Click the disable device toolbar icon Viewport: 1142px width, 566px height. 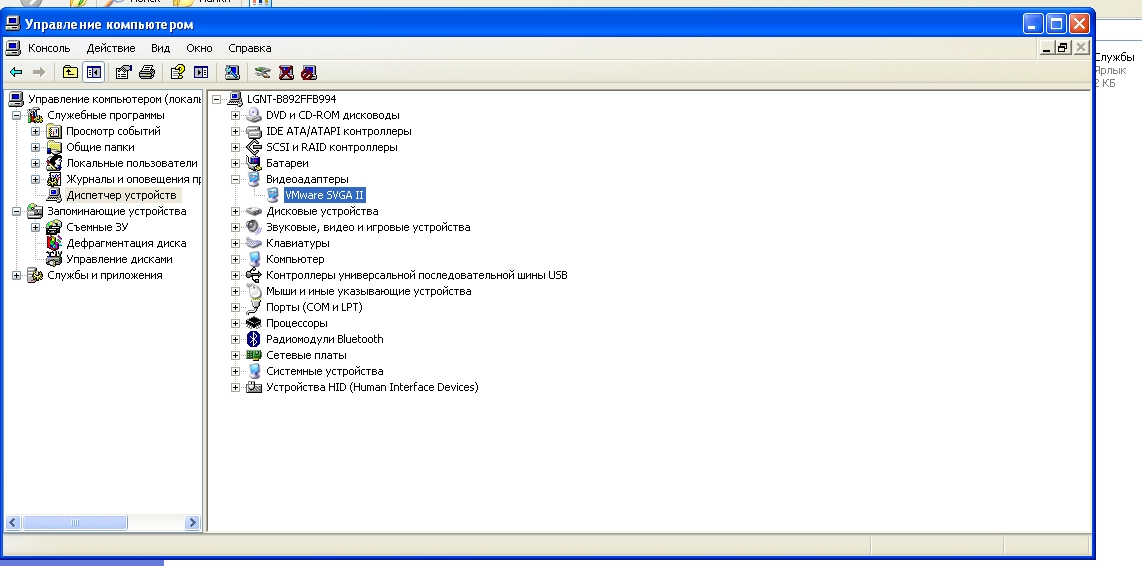pyautogui.click(x=309, y=72)
